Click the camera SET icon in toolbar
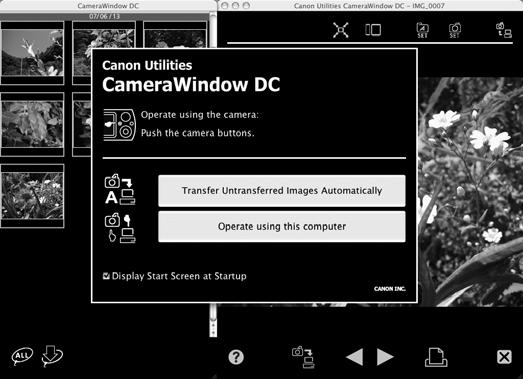The width and height of the screenshot is (523, 379). click(x=455, y=30)
